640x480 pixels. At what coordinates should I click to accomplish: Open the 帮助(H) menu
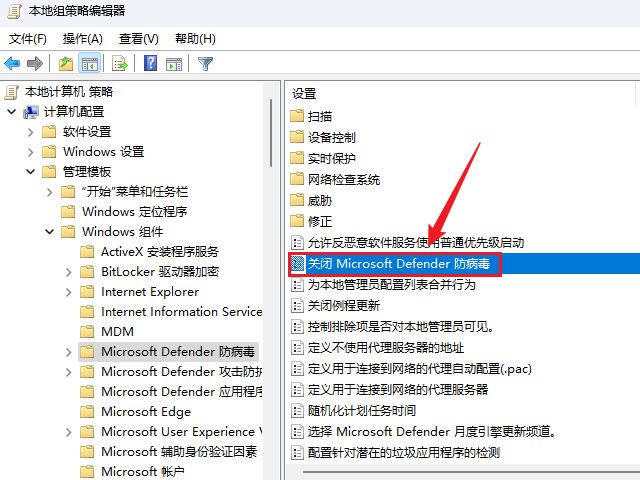click(195, 39)
